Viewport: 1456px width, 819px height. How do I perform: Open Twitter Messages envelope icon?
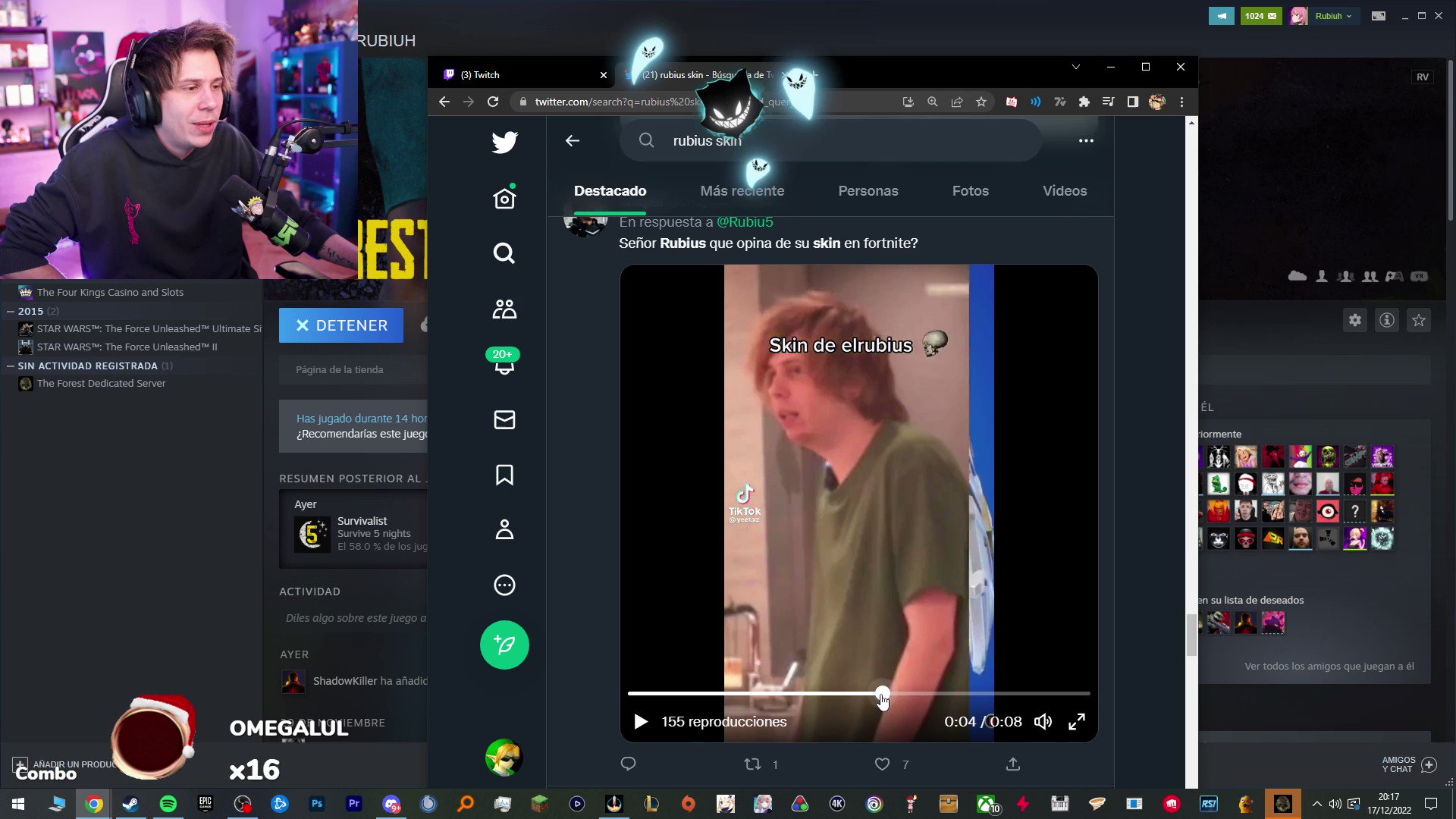(x=504, y=419)
